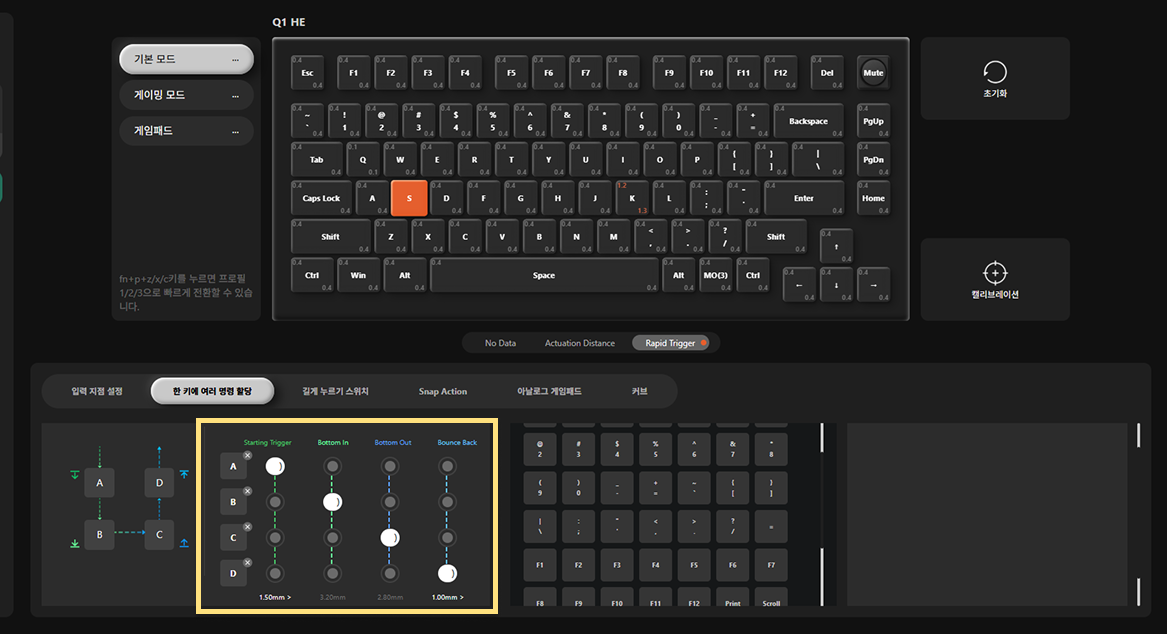
Task: Select the orange S key on keyboard
Action: coord(409,198)
